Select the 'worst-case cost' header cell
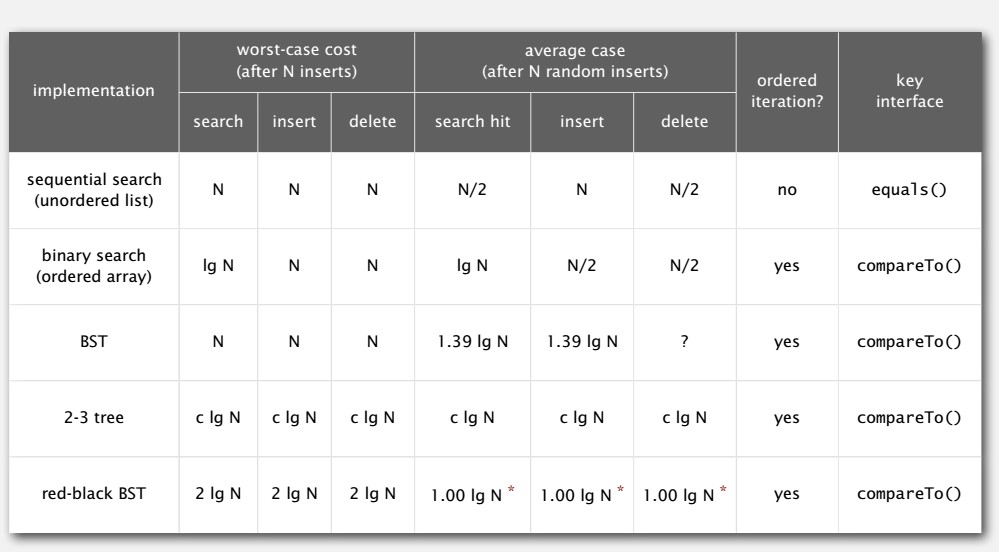Viewport: 999px width, 552px height. [295, 60]
